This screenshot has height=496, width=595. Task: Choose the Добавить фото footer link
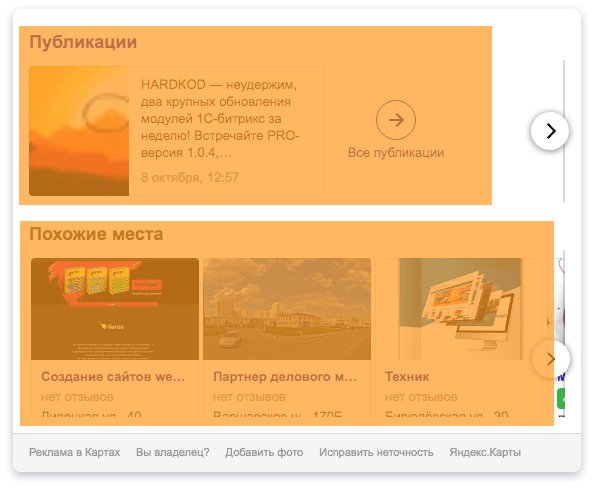(x=264, y=452)
